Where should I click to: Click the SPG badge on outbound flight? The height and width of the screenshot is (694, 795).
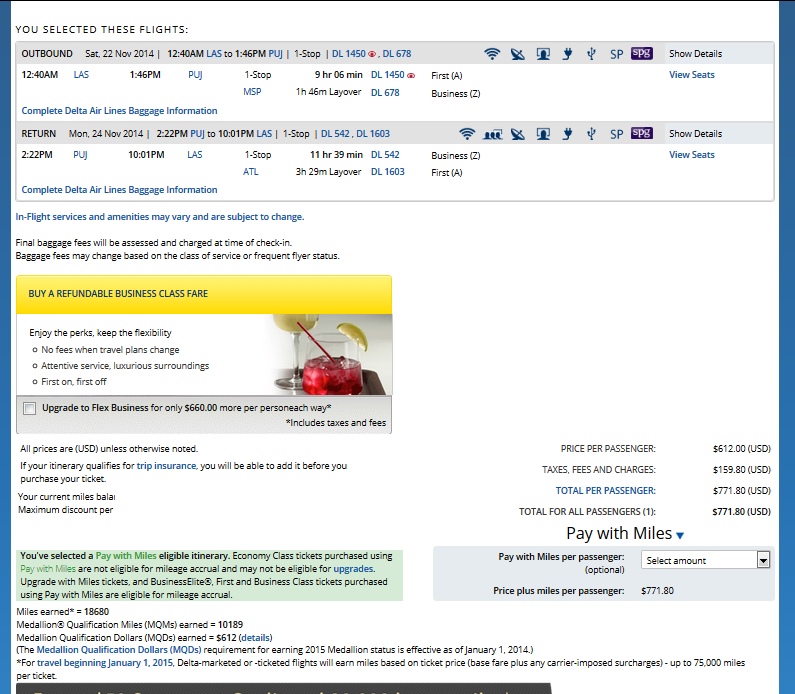pos(641,54)
